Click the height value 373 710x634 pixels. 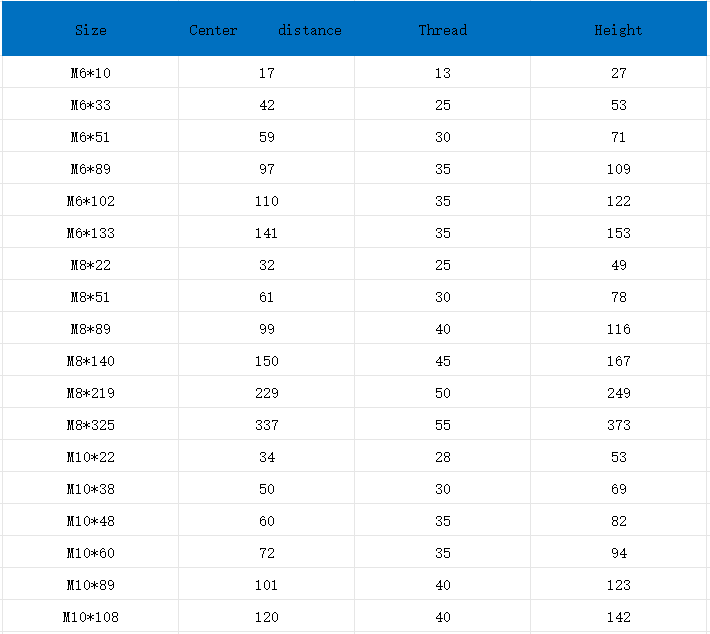(619, 425)
